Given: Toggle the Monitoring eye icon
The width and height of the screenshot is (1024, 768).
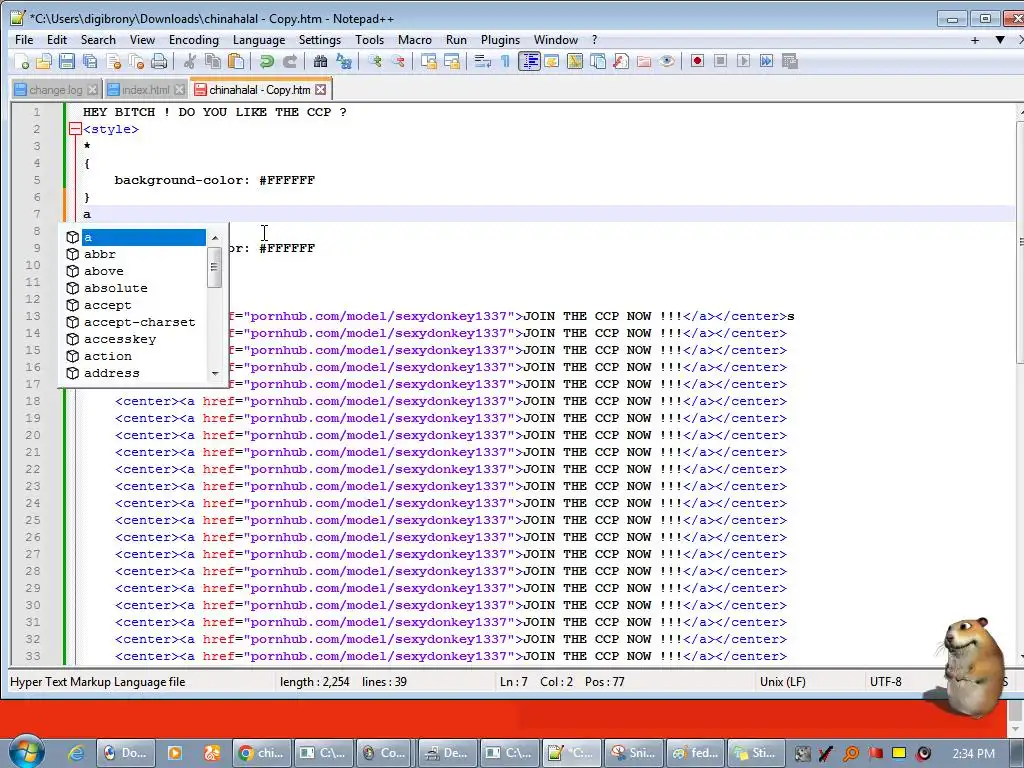Looking at the screenshot, I should point(667,61).
